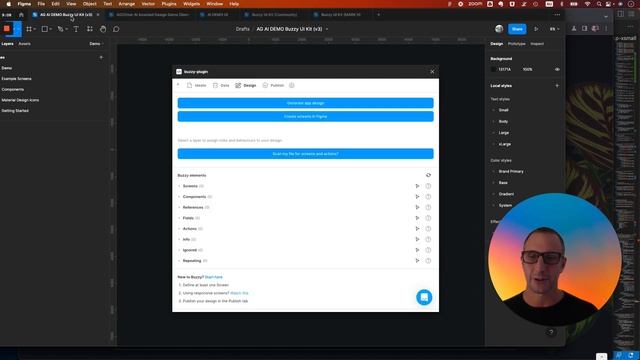Select the Pen tool
Screen dimensions: 640x360
point(60,29)
